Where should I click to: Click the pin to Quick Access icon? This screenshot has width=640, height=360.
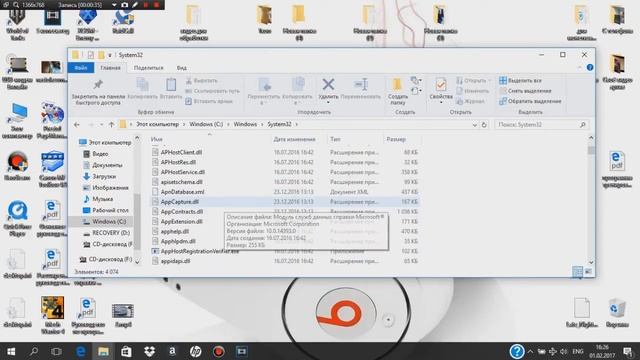tap(98, 85)
